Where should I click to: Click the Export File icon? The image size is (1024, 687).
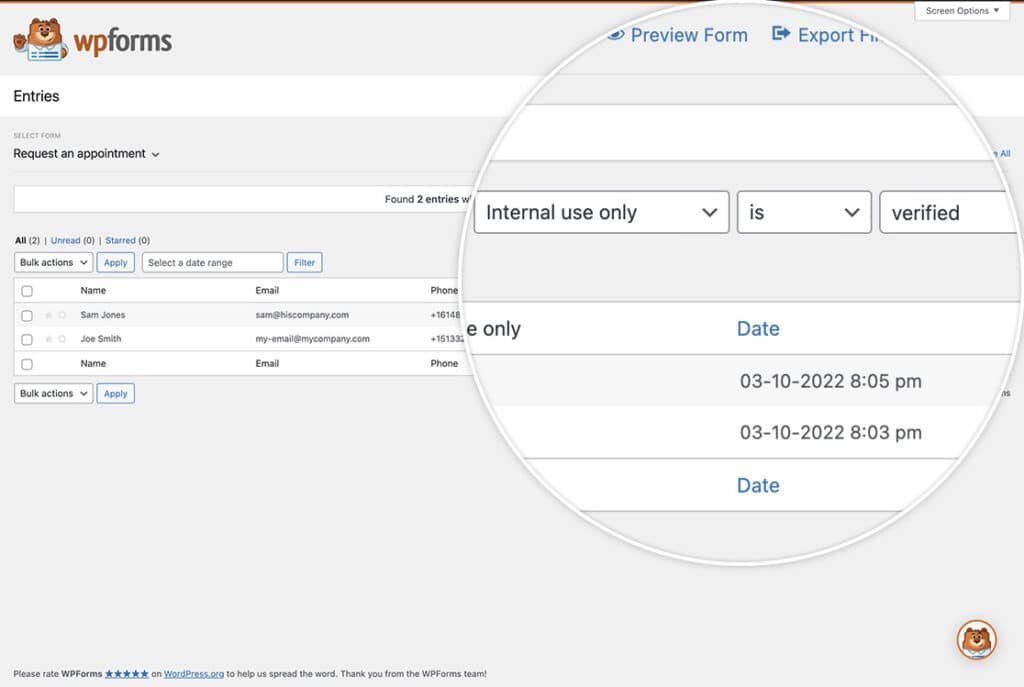tap(782, 33)
